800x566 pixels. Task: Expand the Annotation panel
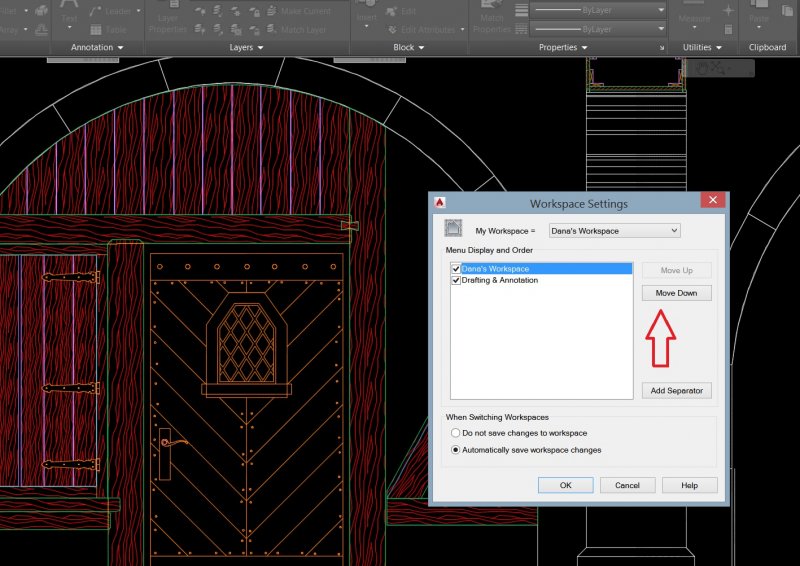(97, 47)
